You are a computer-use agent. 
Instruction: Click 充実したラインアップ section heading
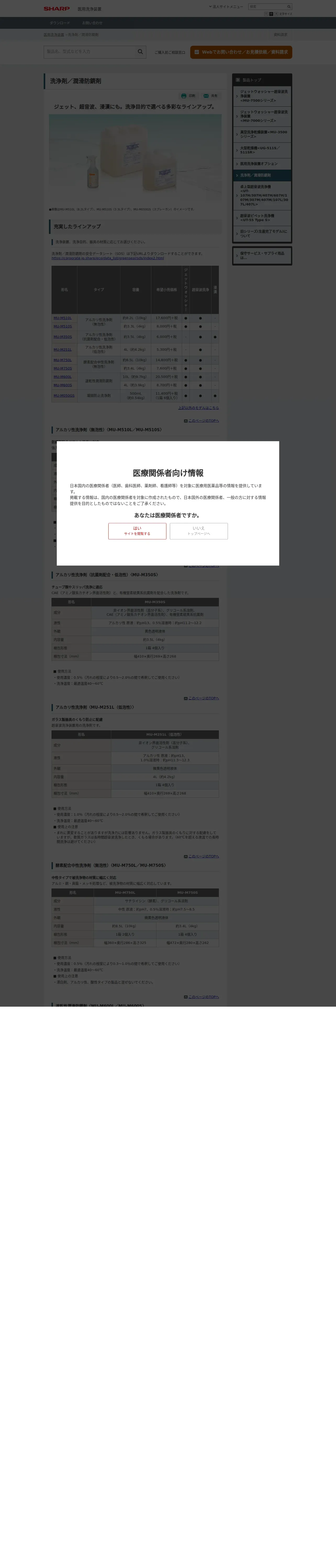(x=77, y=226)
